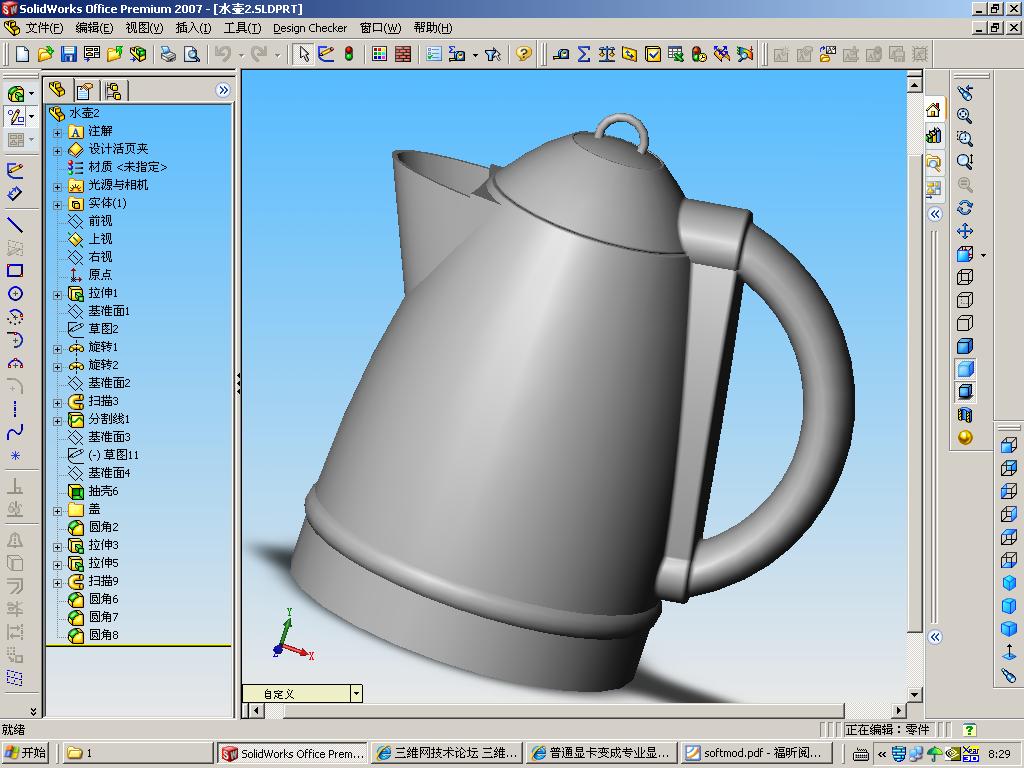
Task: Expand the 实体(1) tree node
Action: pyautogui.click(x=57, y=204)
